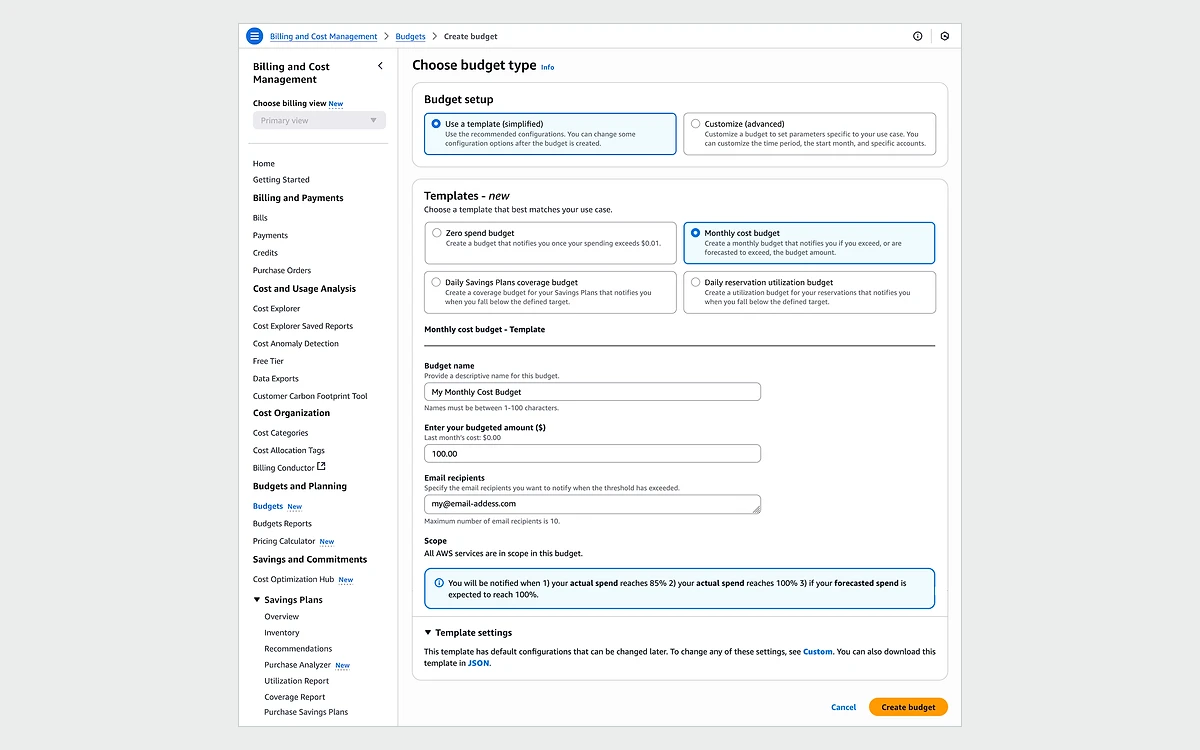Viewport: 1200px width, 750px height.
Task: Open Data Exports in sidebar
Action: [276, 379]
